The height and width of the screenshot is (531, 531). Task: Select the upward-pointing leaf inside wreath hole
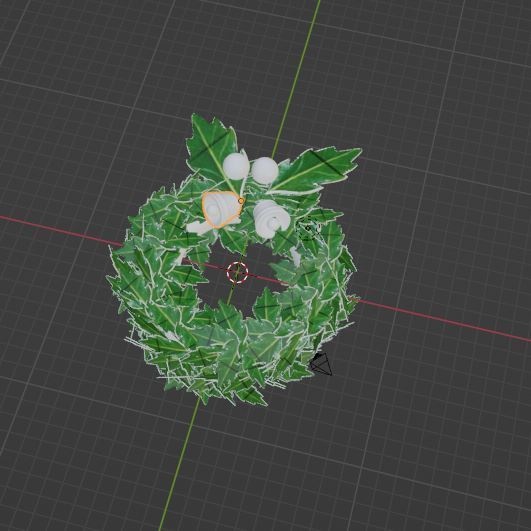(x=267, y=302)
